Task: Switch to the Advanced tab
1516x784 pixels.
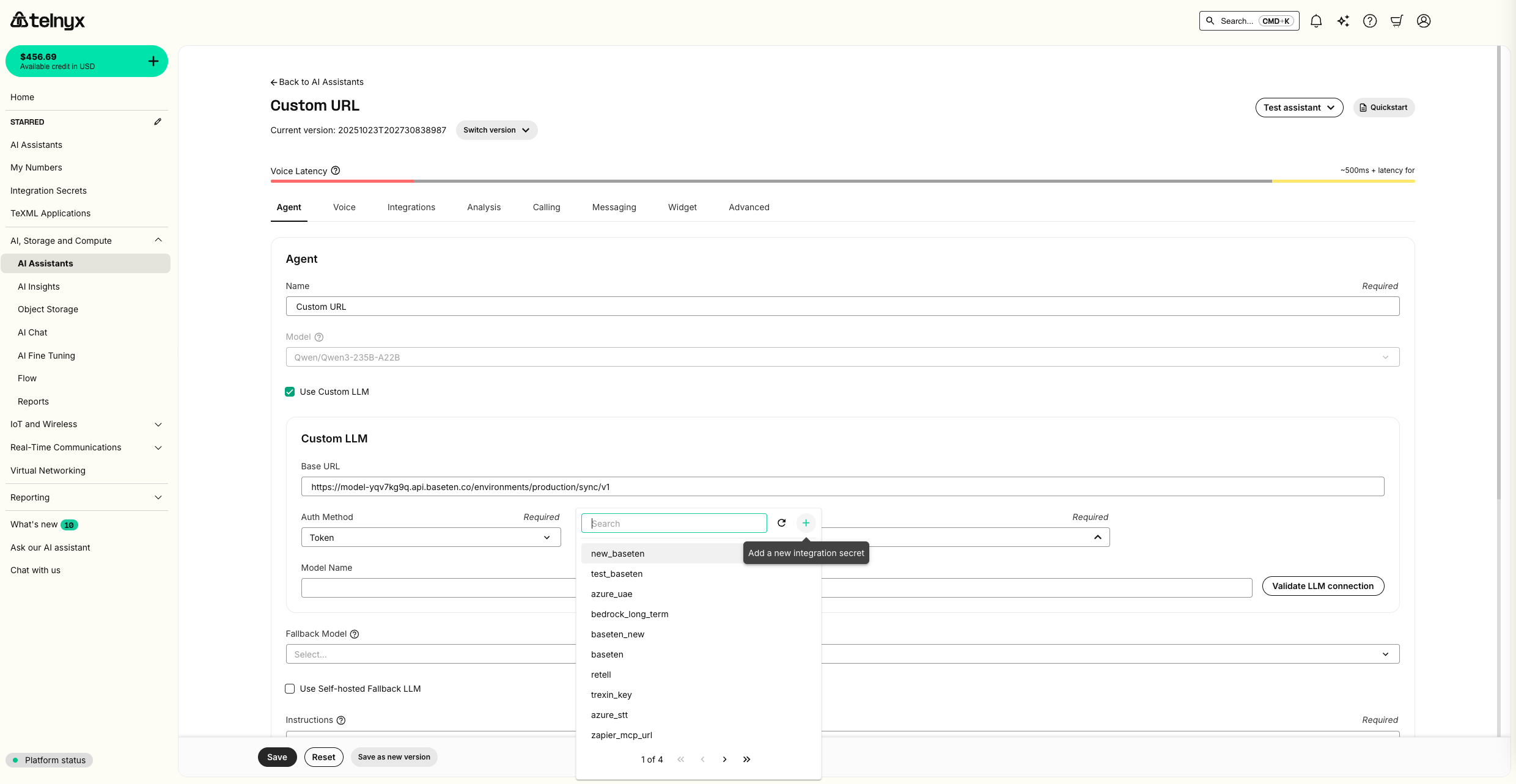Action: click(x=749, y=207)
